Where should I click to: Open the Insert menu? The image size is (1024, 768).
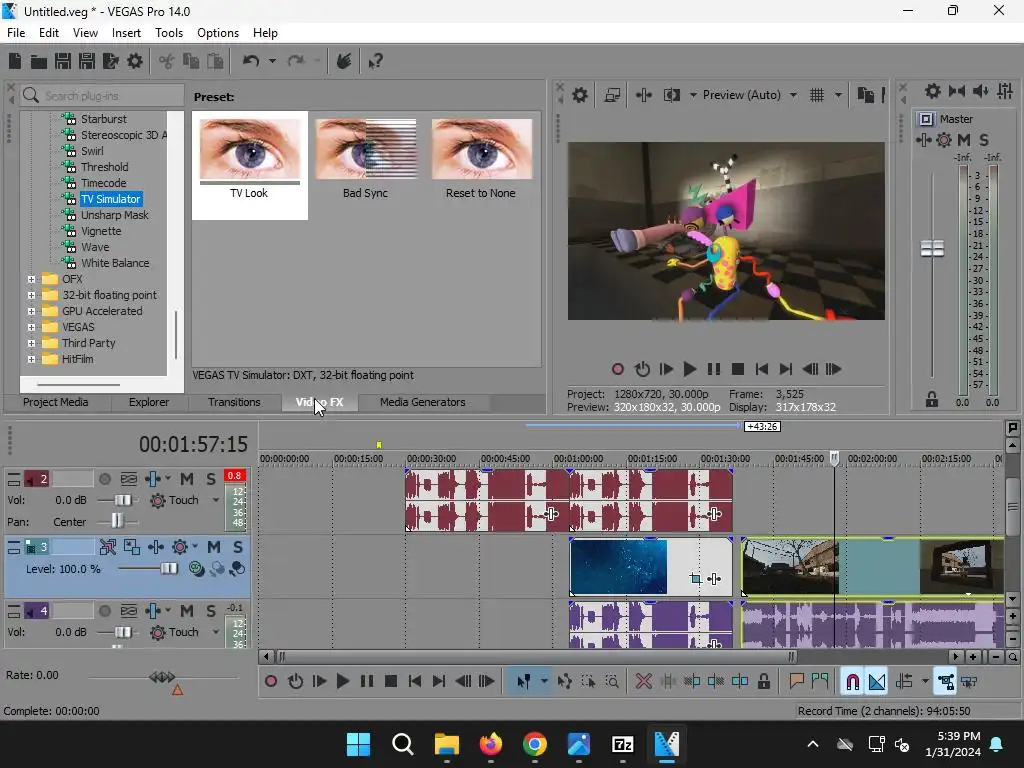(x=126, y=33)
